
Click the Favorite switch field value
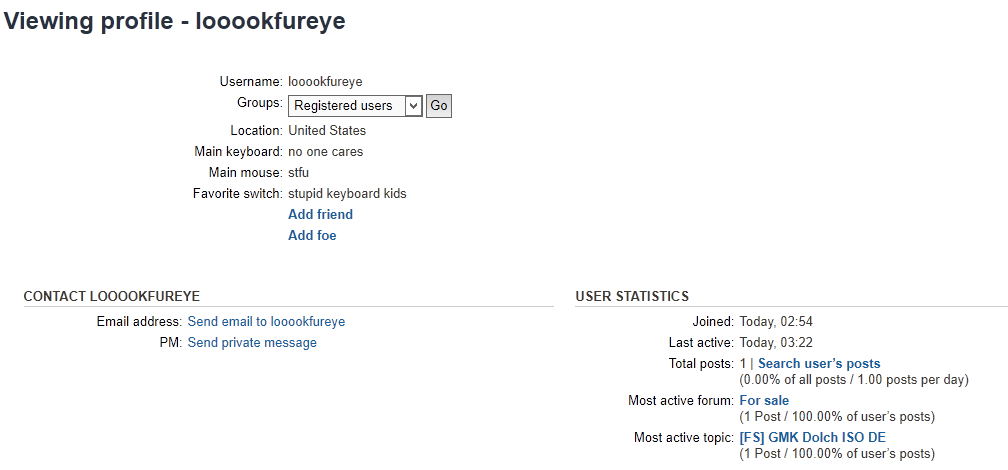(x=347, y=194)
